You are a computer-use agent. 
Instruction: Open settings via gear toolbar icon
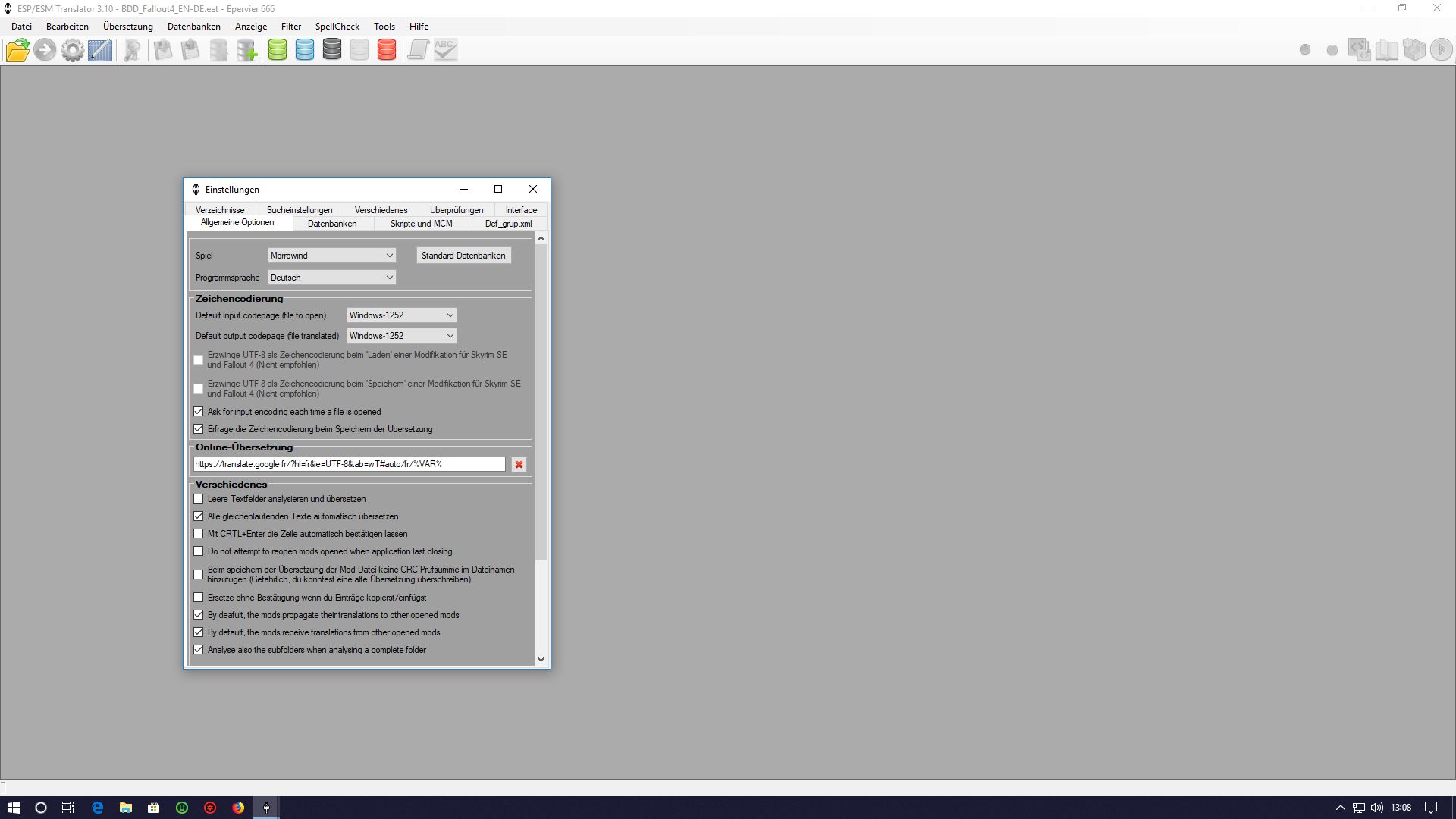[x=72, y=50]
